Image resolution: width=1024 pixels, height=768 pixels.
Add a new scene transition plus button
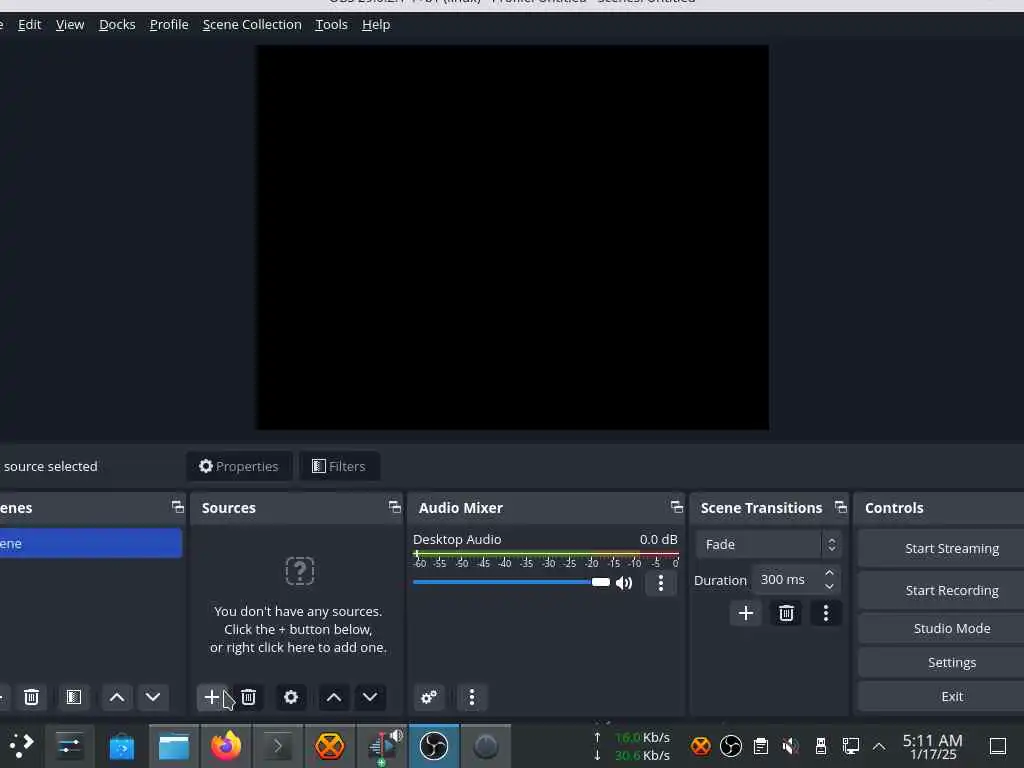[746, 613]
